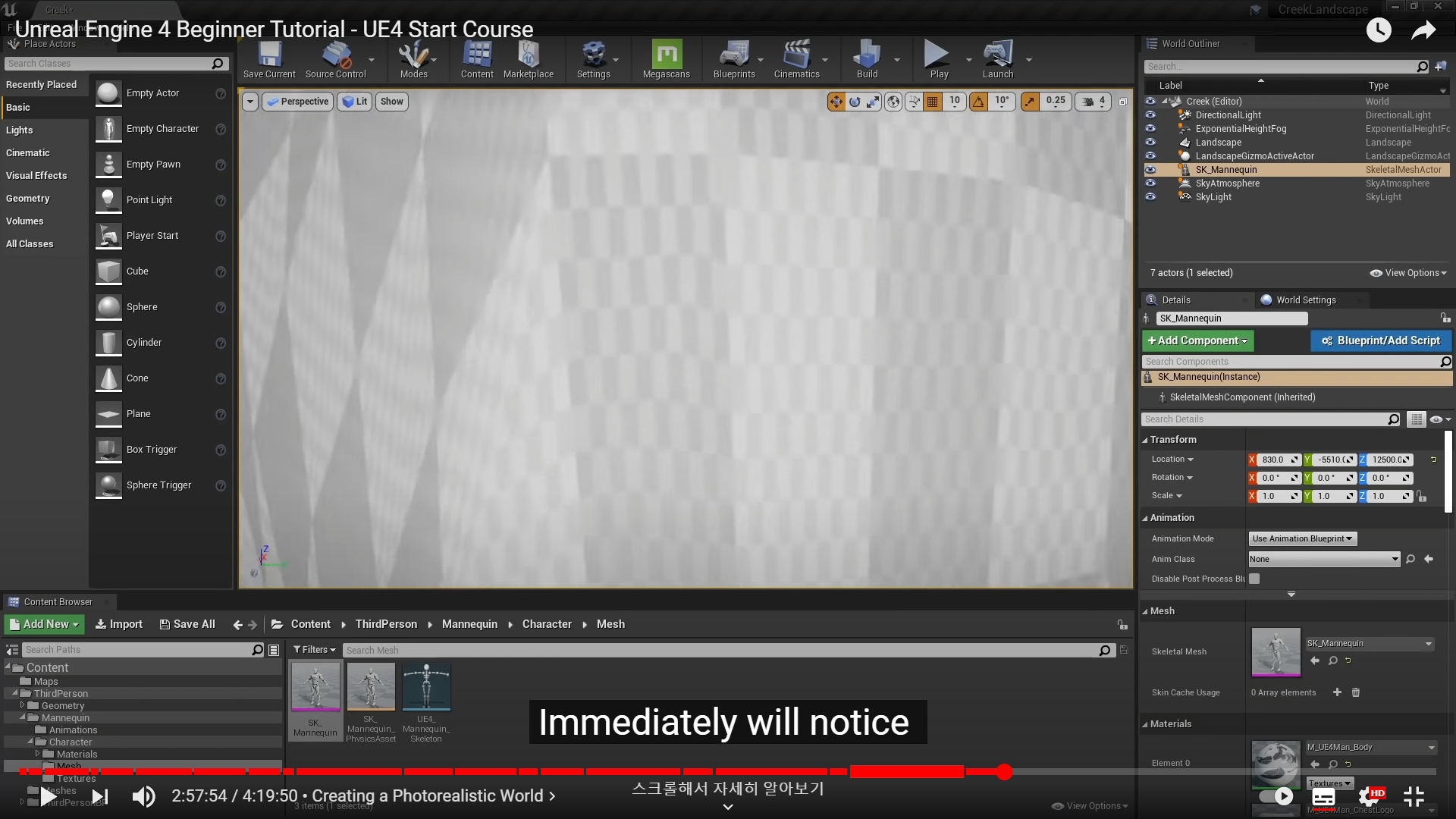Enable Disable Post Process Blueprint checkbox
This screenshot has width=1456, height=819.
(x=1254, y=579)
